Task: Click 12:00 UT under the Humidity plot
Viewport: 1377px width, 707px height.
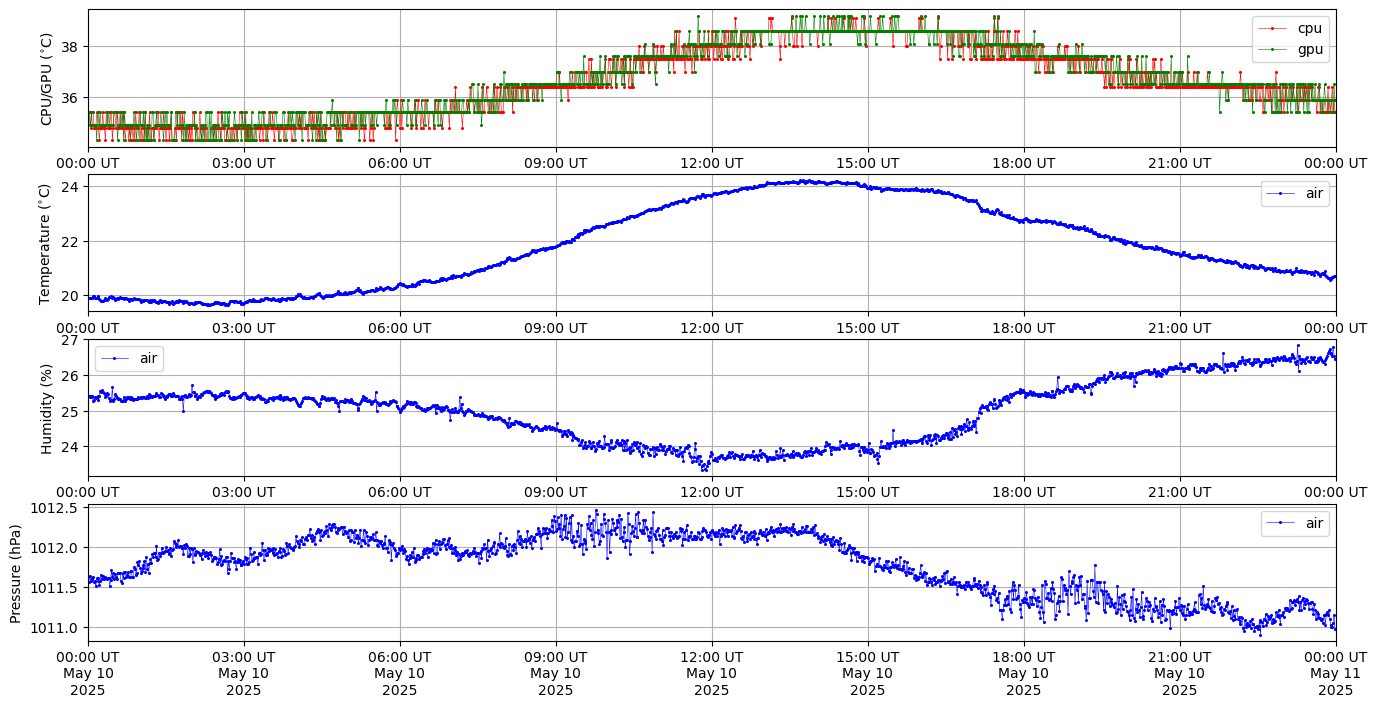Action: 712,492
